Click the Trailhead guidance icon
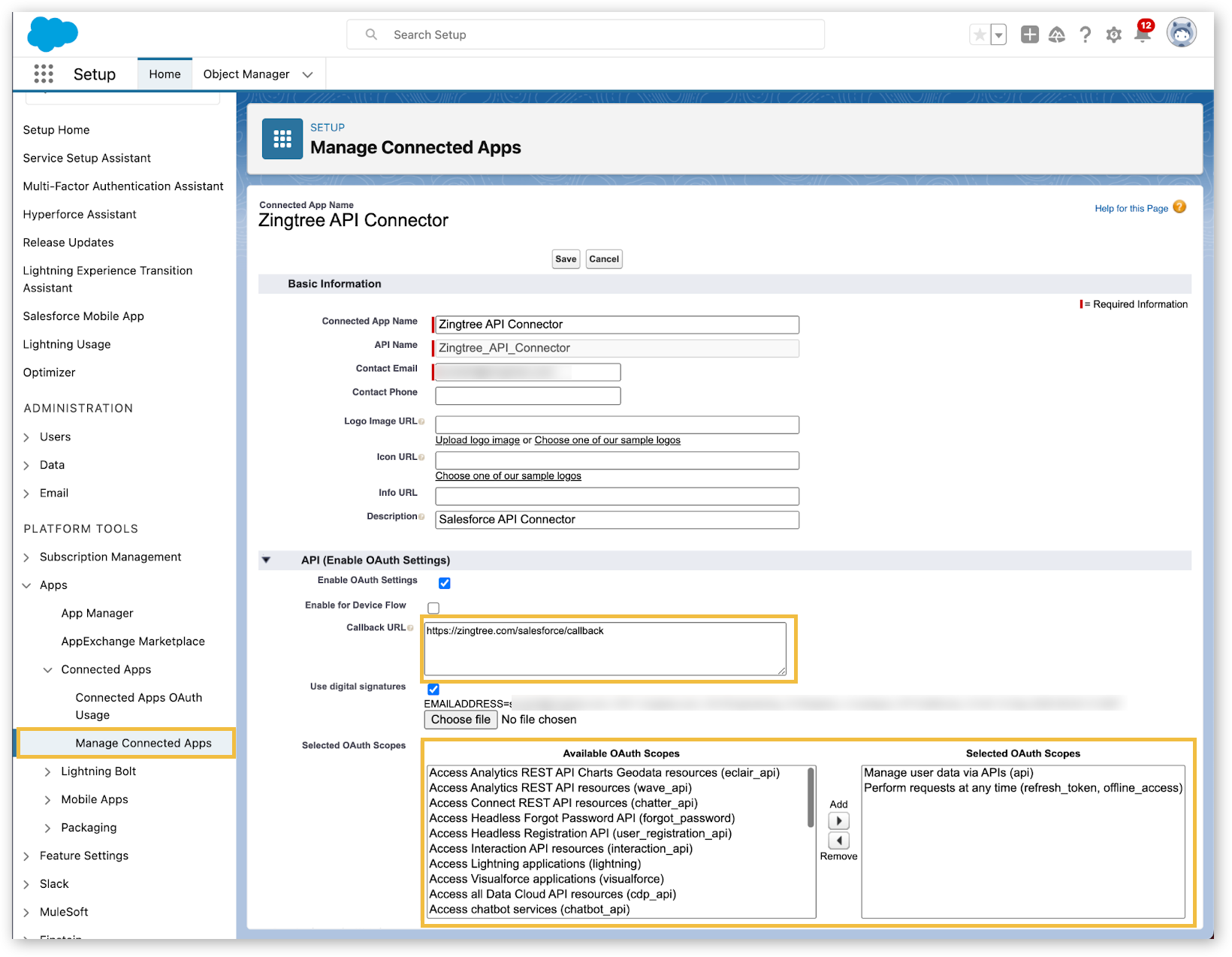 point(1057,35)
